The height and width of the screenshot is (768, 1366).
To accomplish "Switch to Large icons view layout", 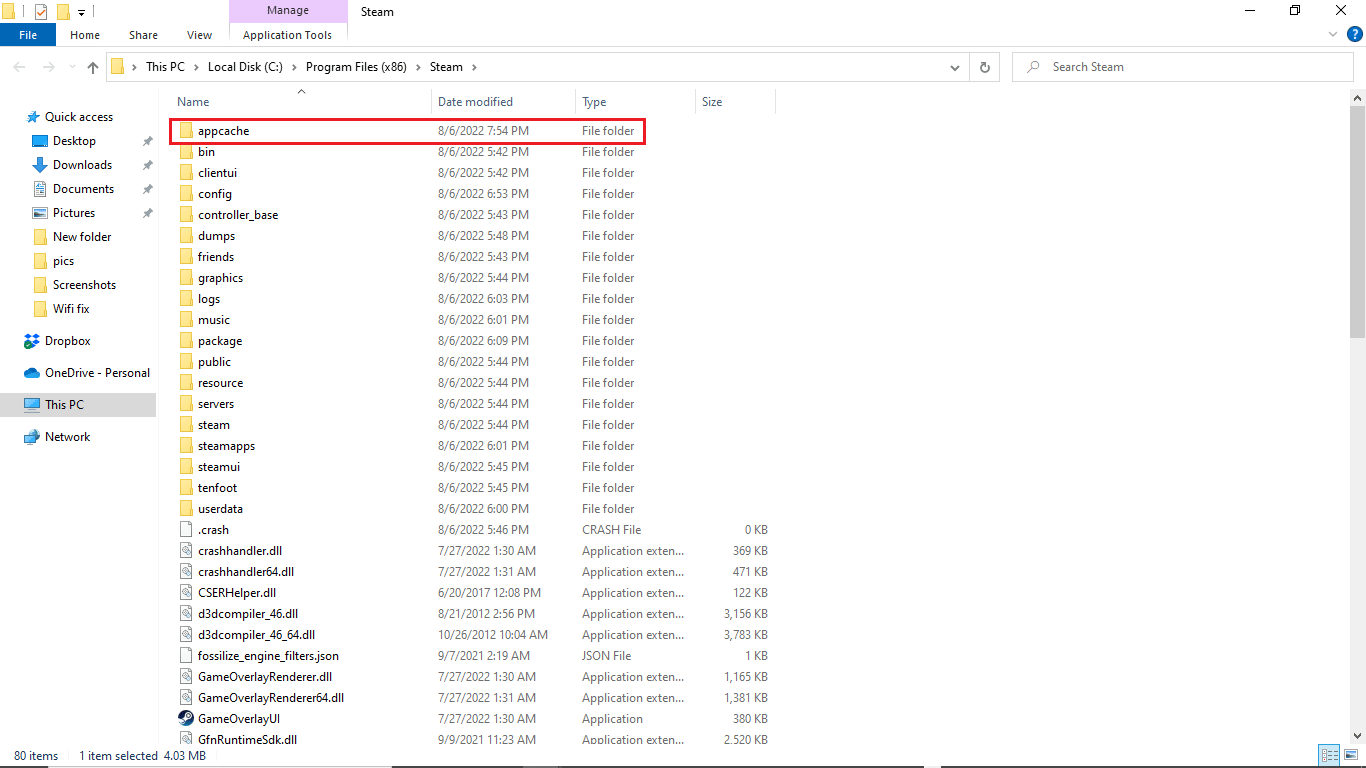I will (x=1351, y=756).
